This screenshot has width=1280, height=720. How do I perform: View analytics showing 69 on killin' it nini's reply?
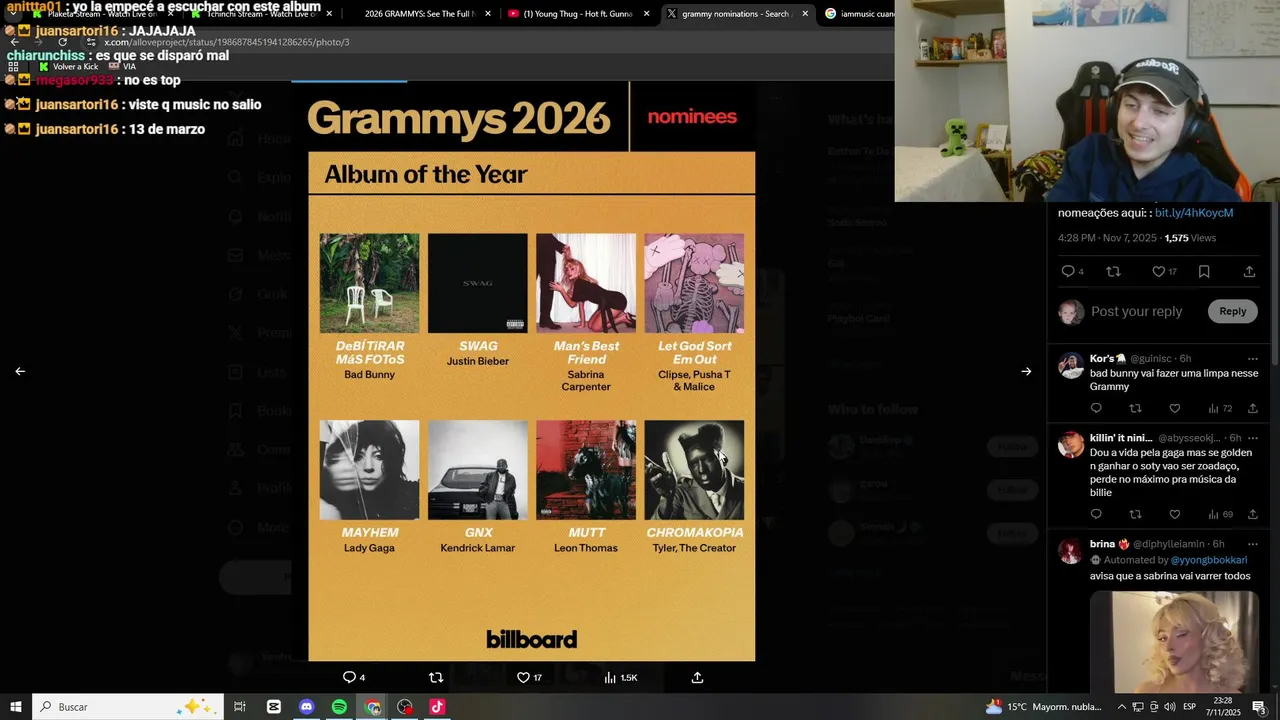(x=1220, y=514)
